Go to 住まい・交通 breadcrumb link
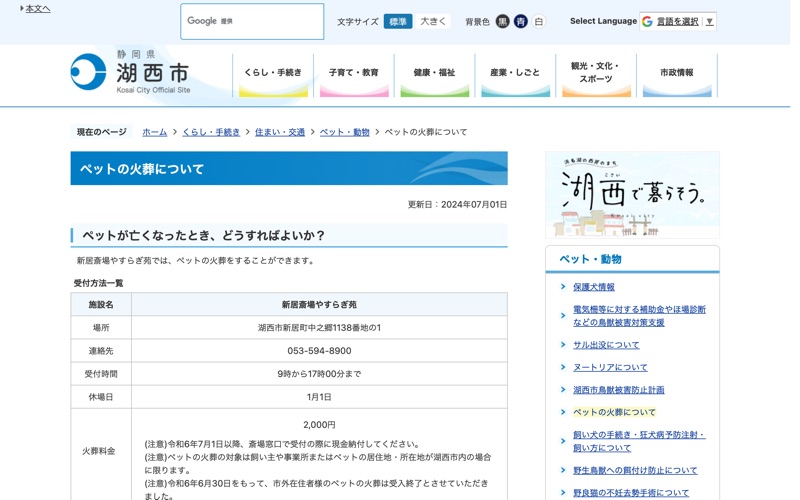 click(x=280, y=132)
